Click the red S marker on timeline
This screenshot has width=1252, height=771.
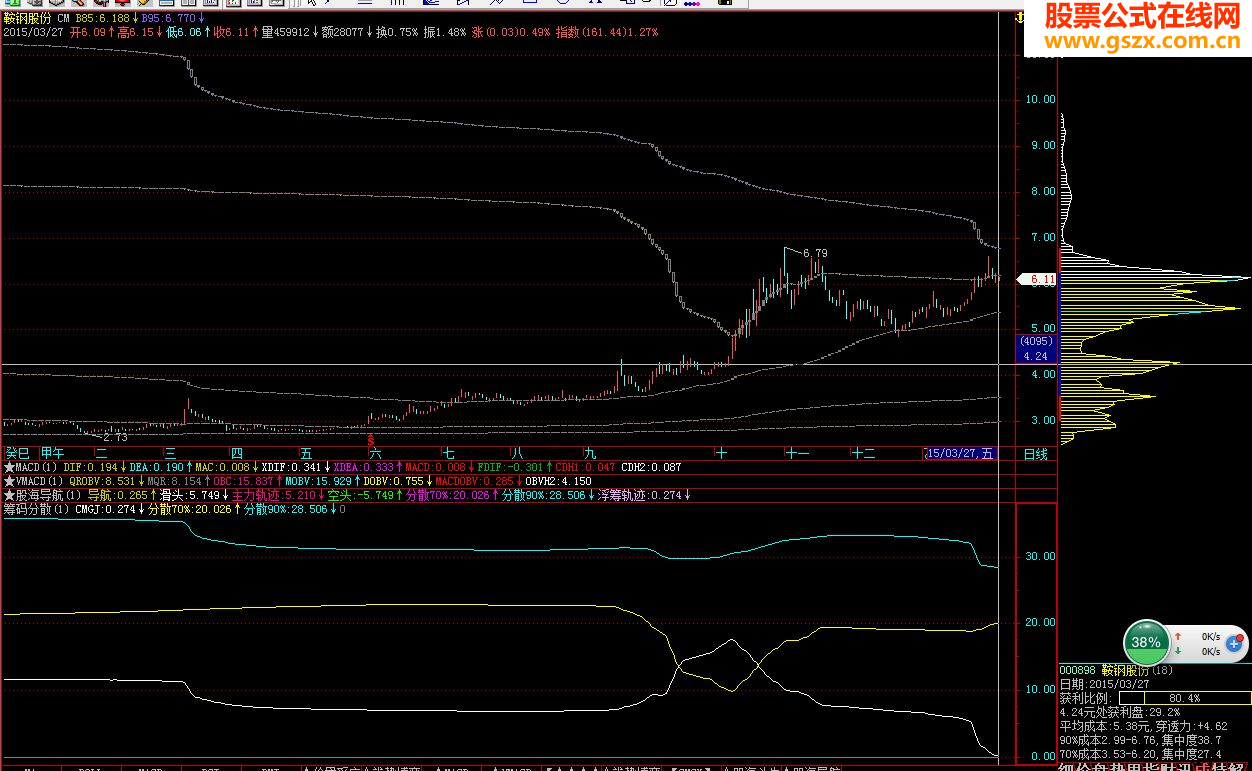372,440
